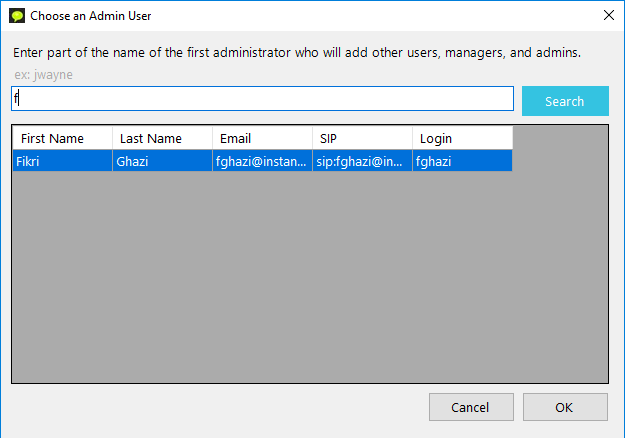Sort by the Email column header

(x=263, y=138)
